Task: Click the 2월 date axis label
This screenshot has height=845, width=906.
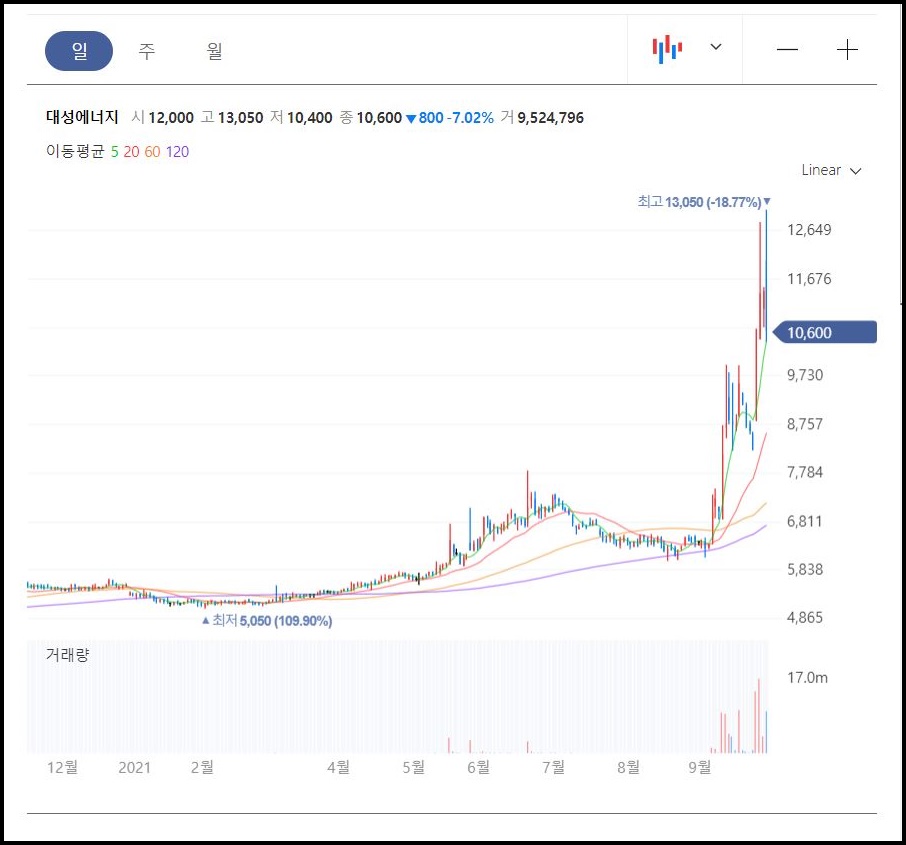Action: pos(202,767)
